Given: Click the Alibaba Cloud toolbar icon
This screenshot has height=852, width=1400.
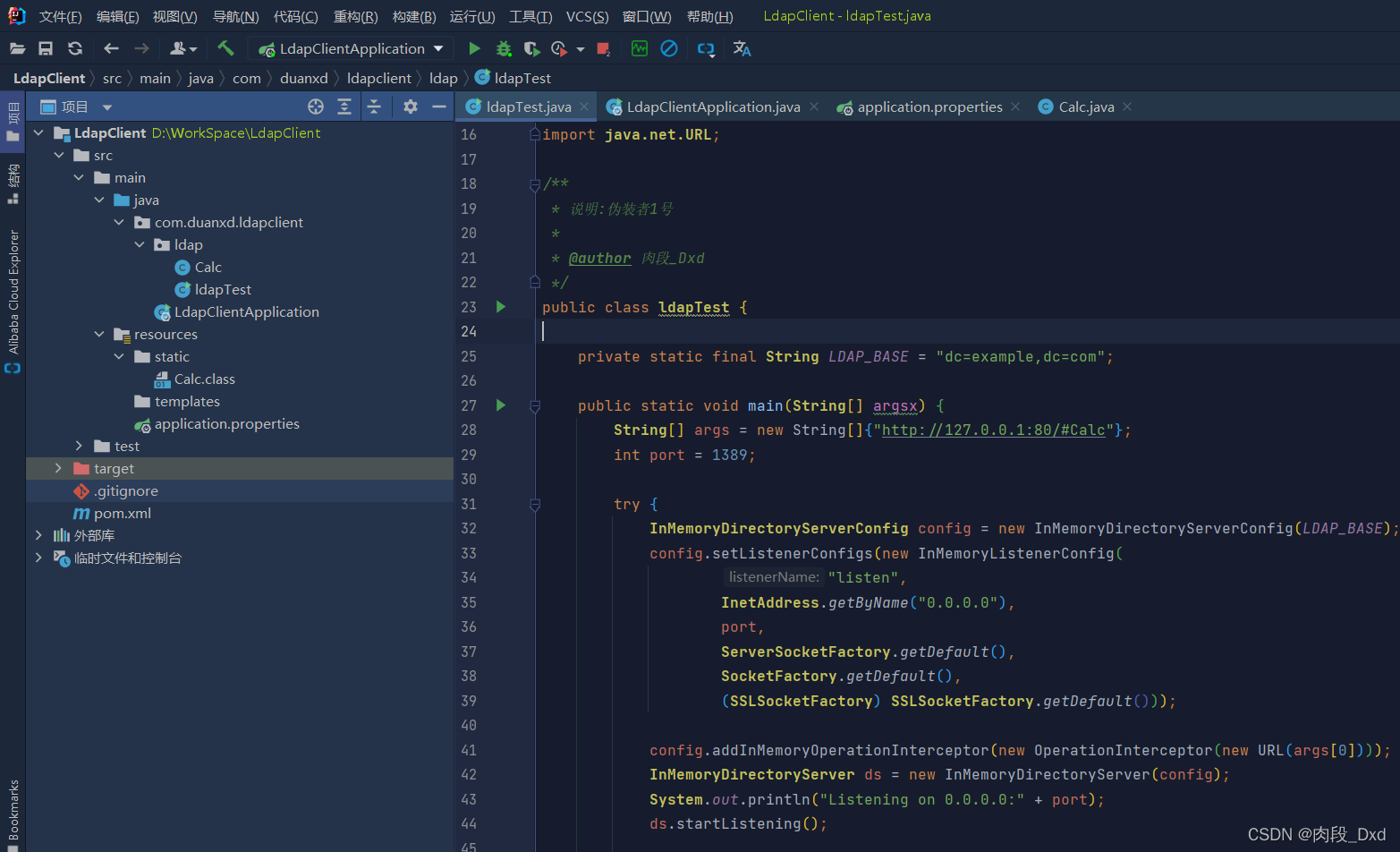Looking at the screenshot, I should pos(706,49).
